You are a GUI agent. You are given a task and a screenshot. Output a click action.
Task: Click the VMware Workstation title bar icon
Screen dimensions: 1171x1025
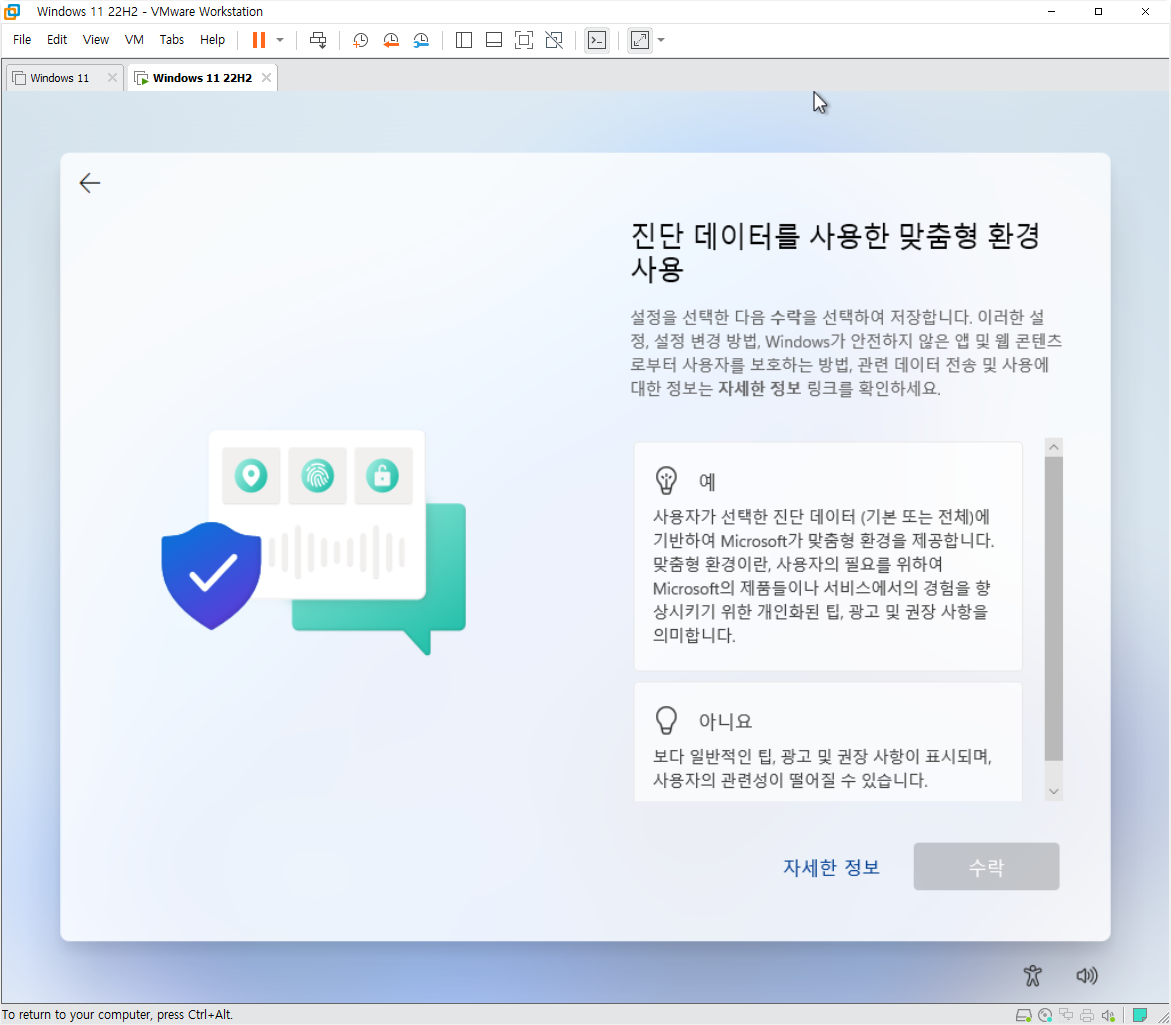point(13,11)
